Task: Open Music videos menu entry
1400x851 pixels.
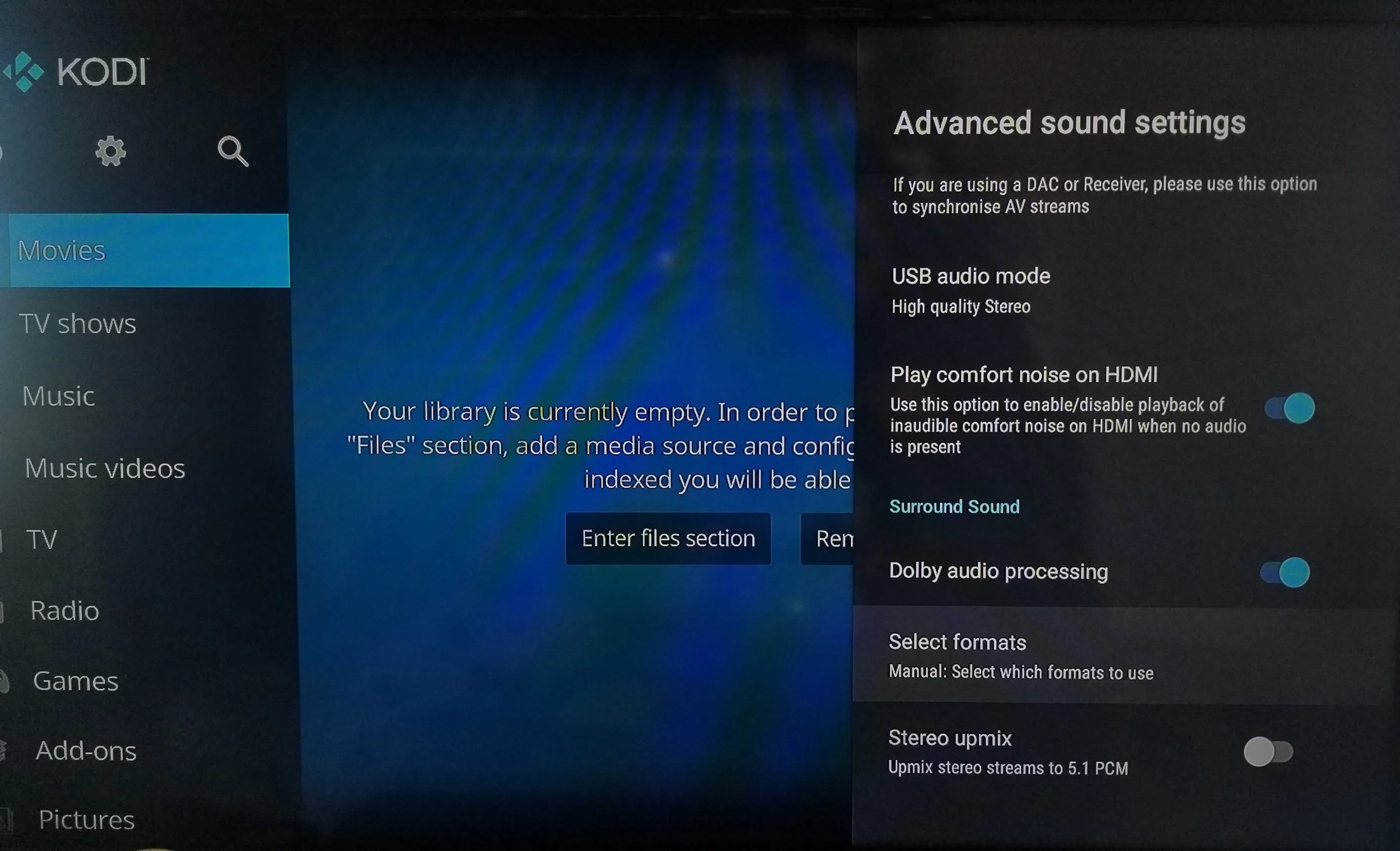Action: pyautogui.click(x=105, y=469)
